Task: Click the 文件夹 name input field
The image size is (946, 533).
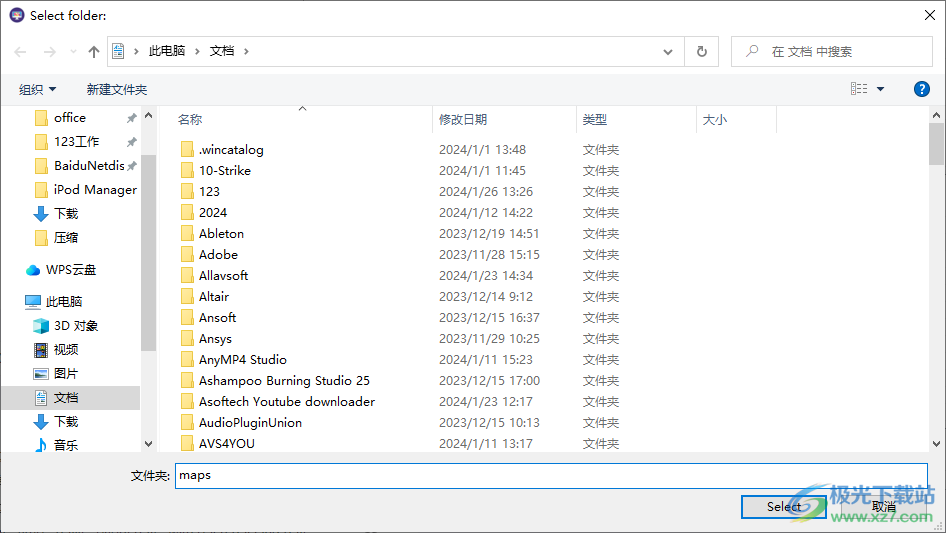Action: pos(551,476)
